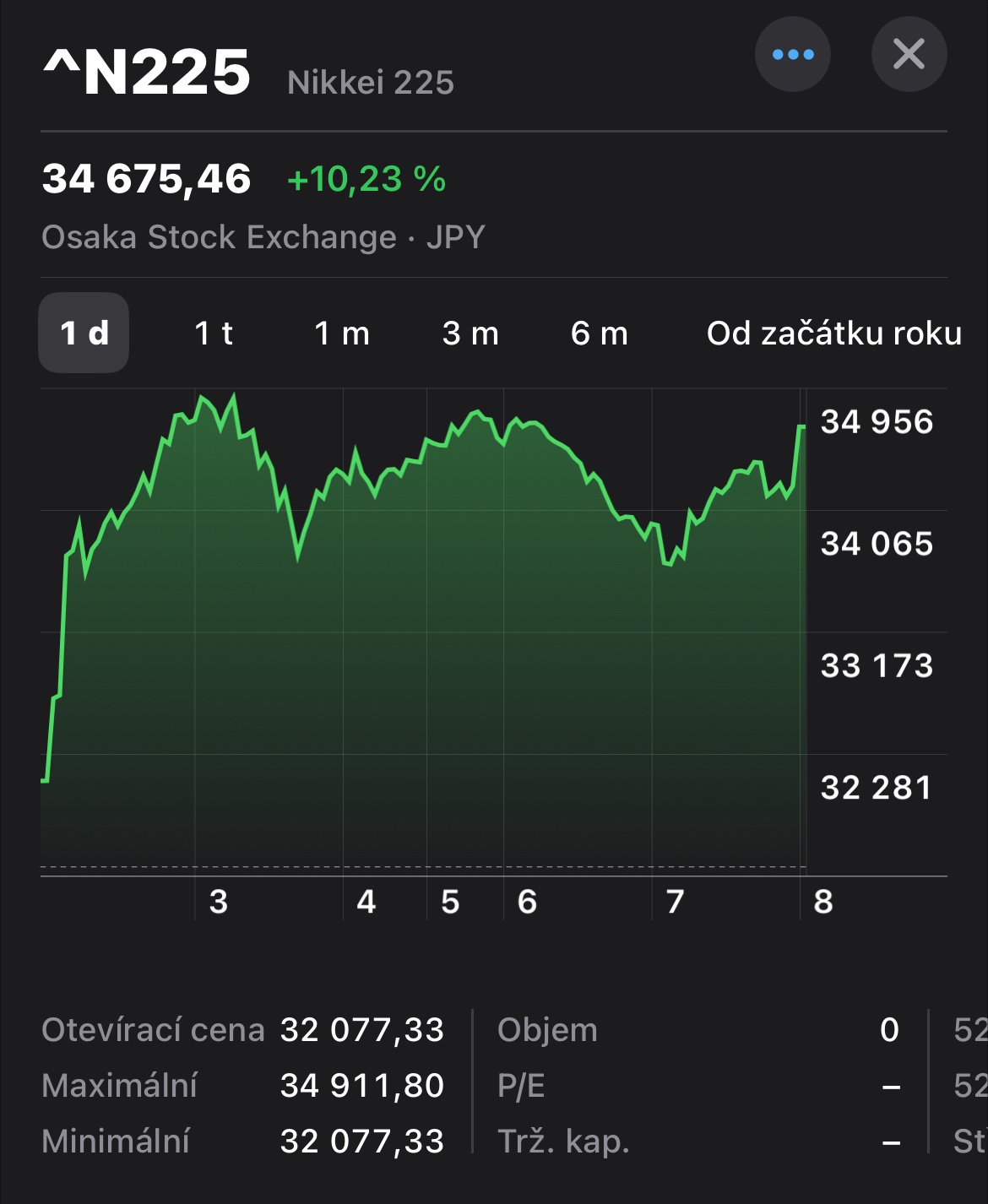The height and width of the screenshot is (1204, 988).
Task: Tap the Objem volume row
Action: (698, 1030)
